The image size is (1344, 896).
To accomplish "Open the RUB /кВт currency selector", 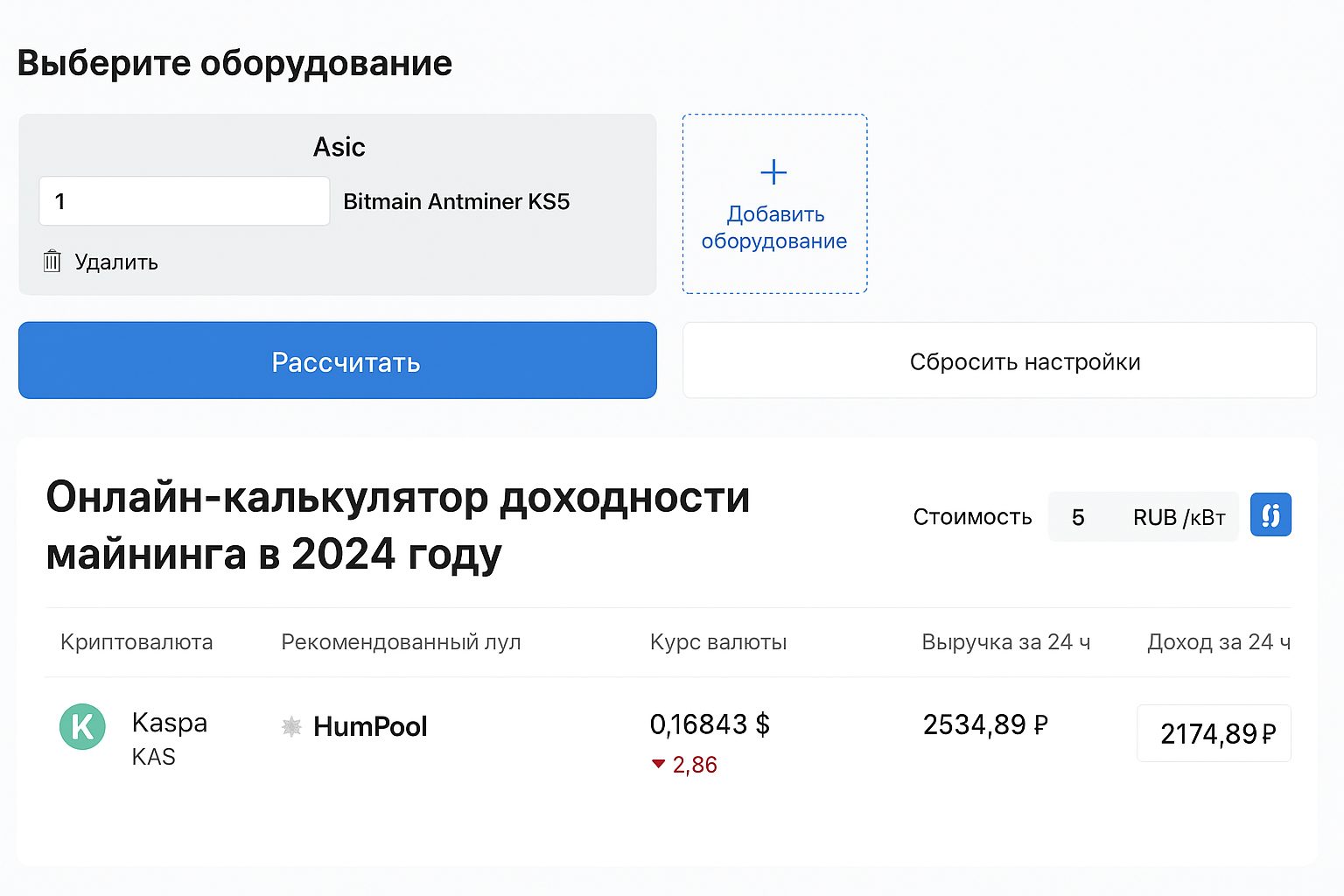I will pos(1179,517).
